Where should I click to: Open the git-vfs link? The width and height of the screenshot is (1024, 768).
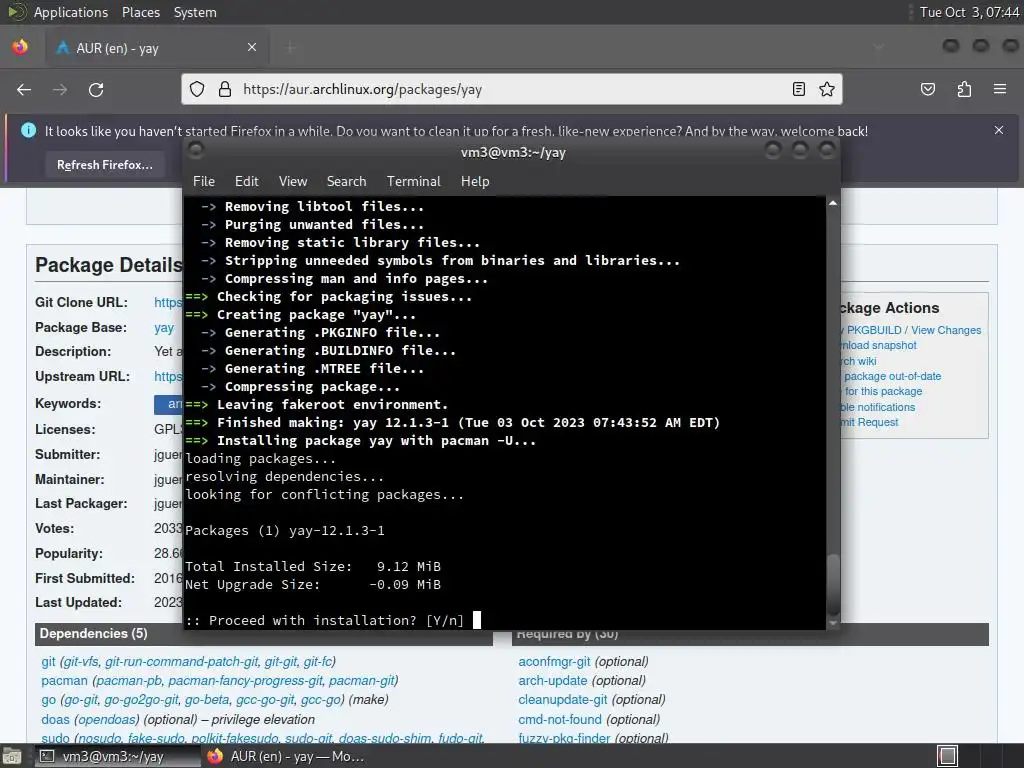(80, 662)
